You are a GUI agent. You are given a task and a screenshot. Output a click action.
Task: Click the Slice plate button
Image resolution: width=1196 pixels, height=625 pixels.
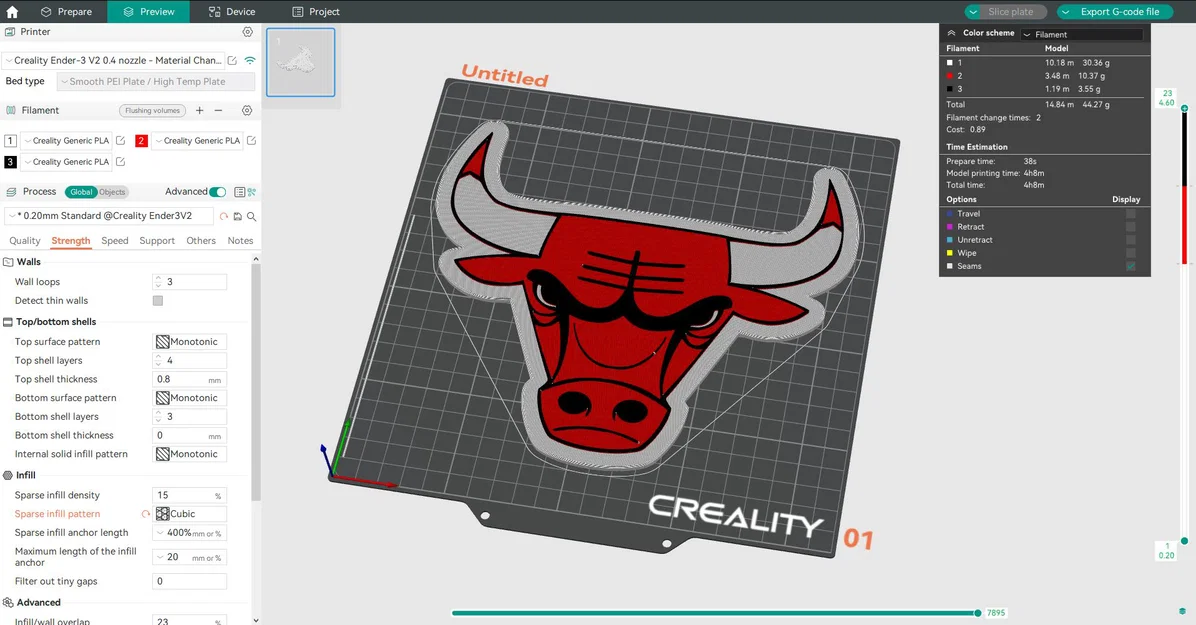point(1005,11)
